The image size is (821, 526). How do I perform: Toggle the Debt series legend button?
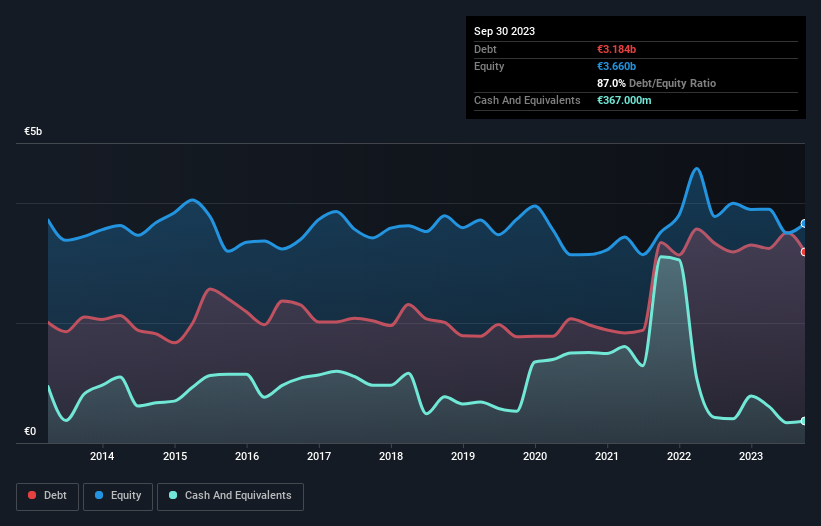[x=47, y=496]
